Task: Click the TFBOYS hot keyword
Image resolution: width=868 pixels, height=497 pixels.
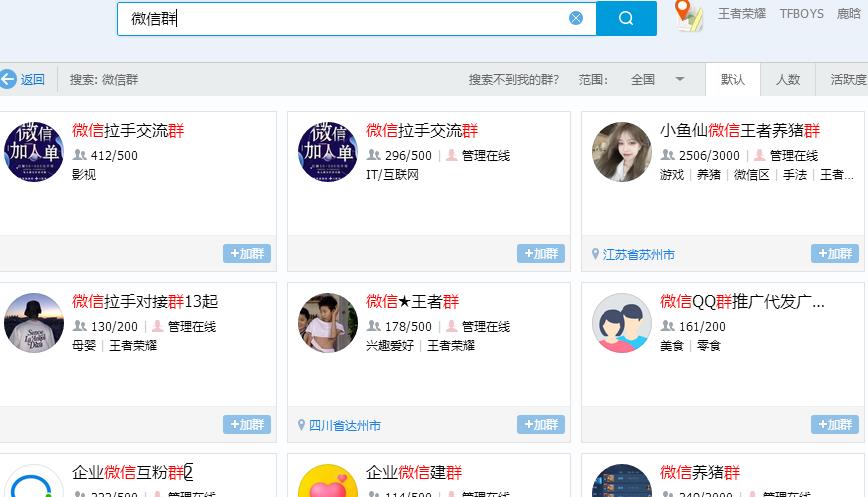Action: [802, 14]
